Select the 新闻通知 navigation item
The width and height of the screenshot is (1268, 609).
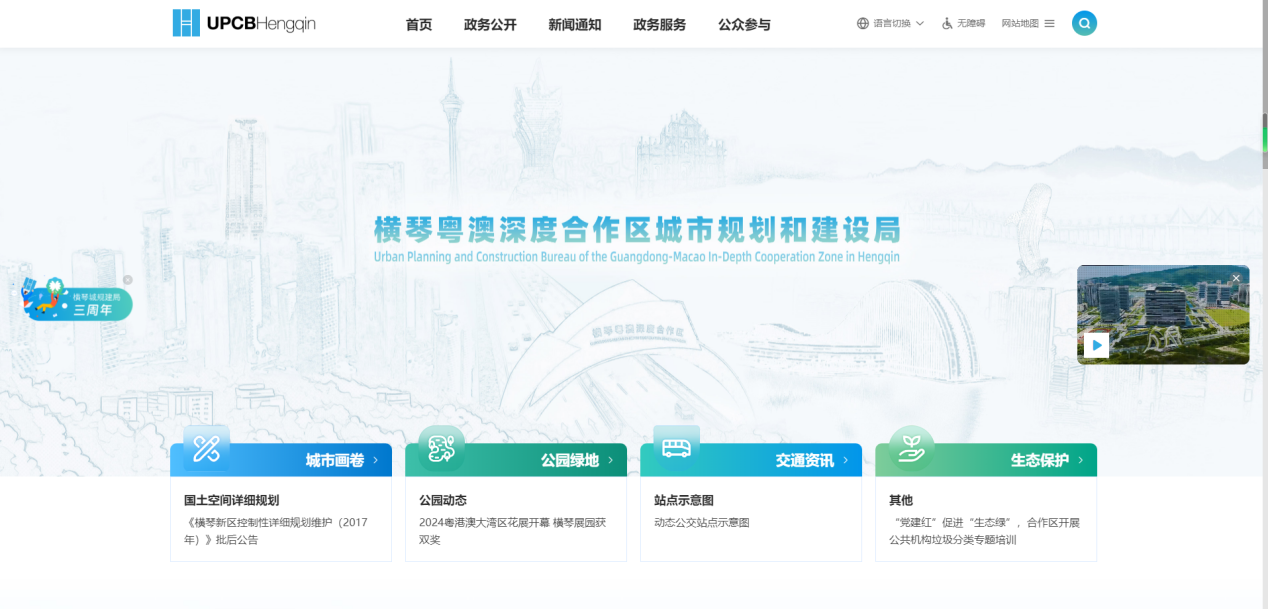pos(575,24)
